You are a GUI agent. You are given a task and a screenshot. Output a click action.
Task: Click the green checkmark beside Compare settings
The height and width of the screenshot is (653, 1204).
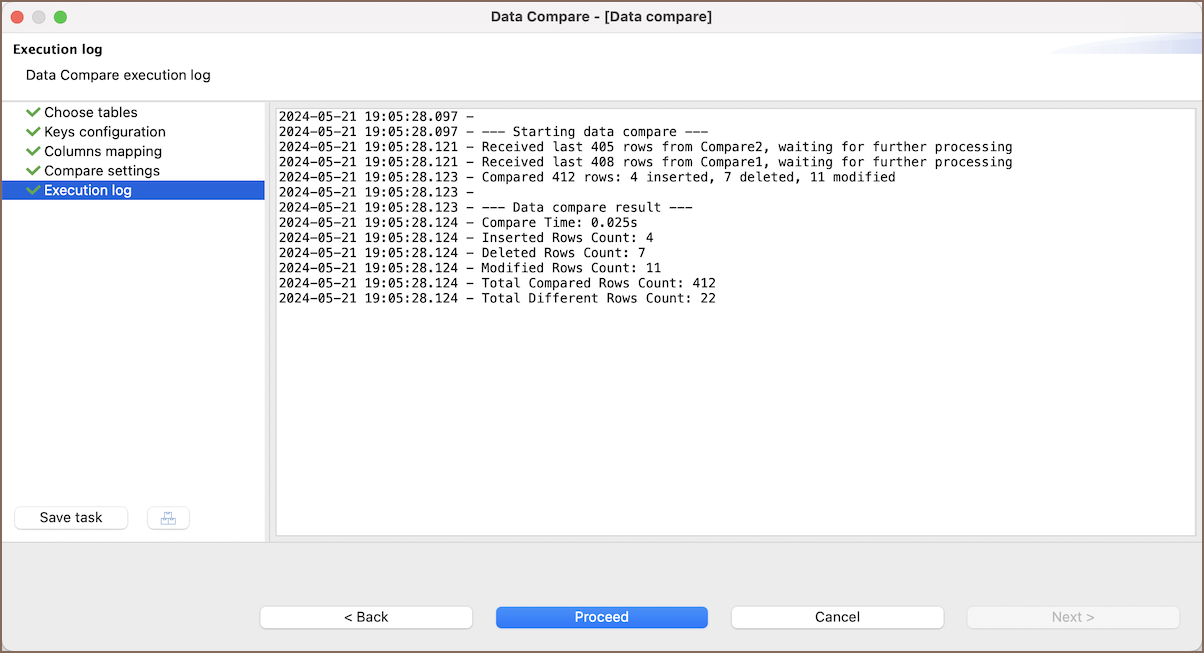tap(33, 171)
